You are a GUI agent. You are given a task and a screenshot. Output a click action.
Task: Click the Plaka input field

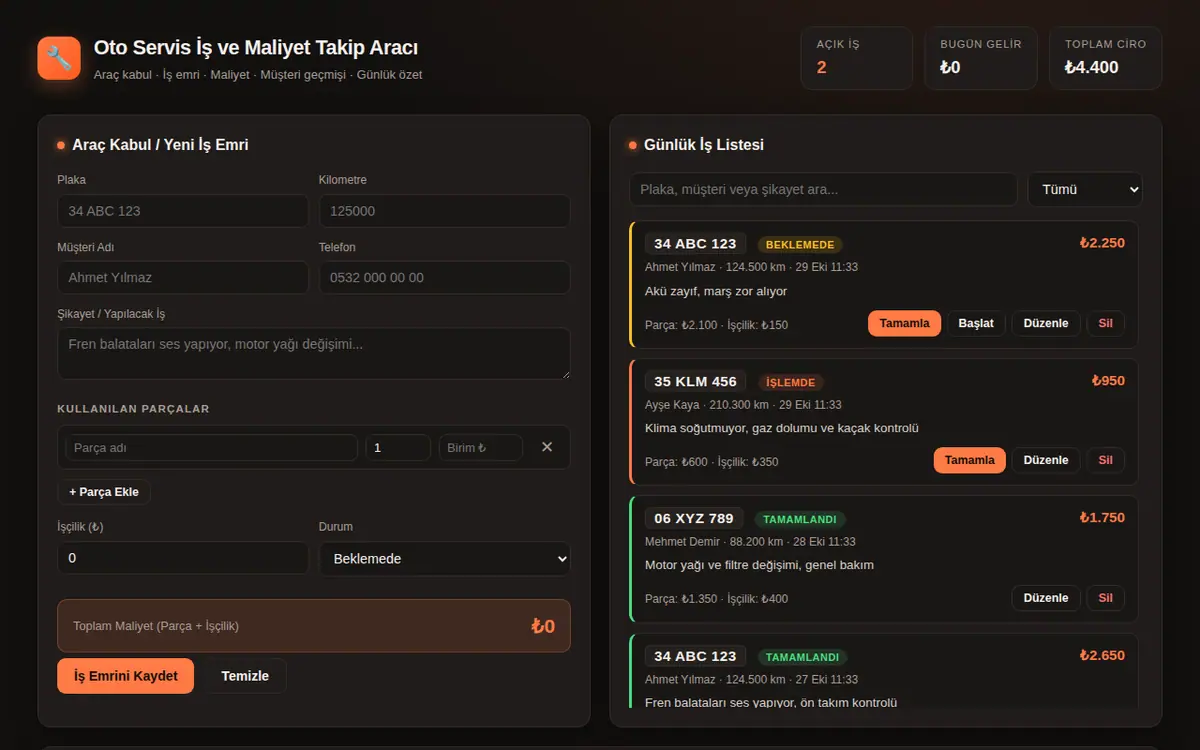(x=183, y=211)
